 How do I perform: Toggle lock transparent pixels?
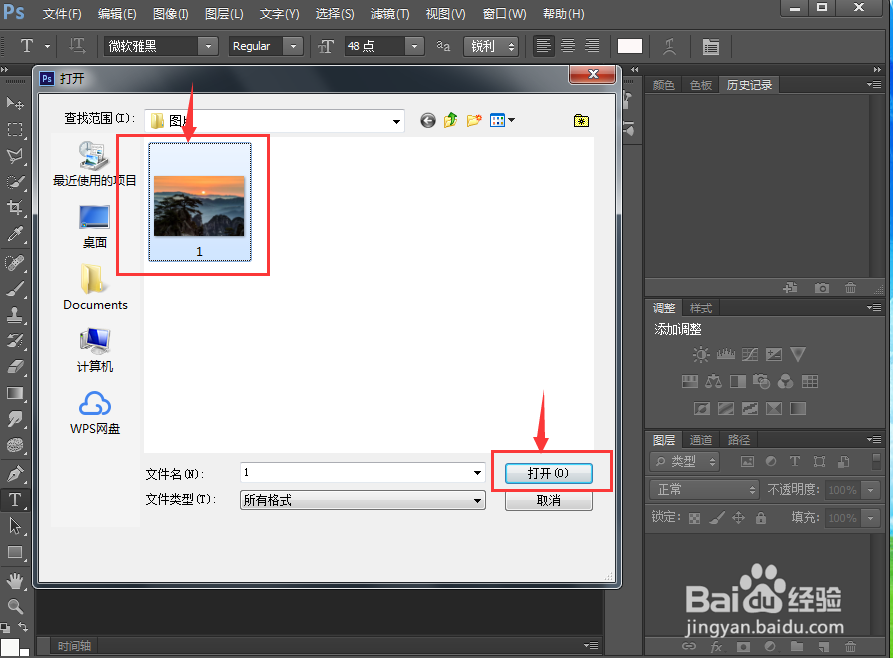694,518
